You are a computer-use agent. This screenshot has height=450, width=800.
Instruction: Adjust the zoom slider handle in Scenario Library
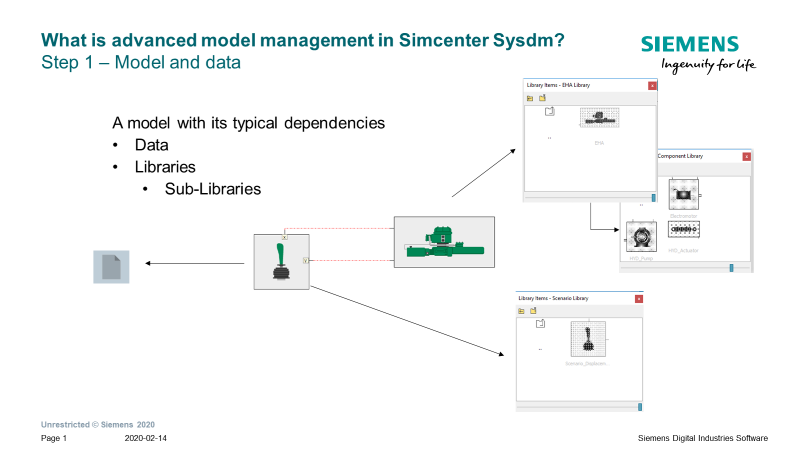click(x=640, y=407)
